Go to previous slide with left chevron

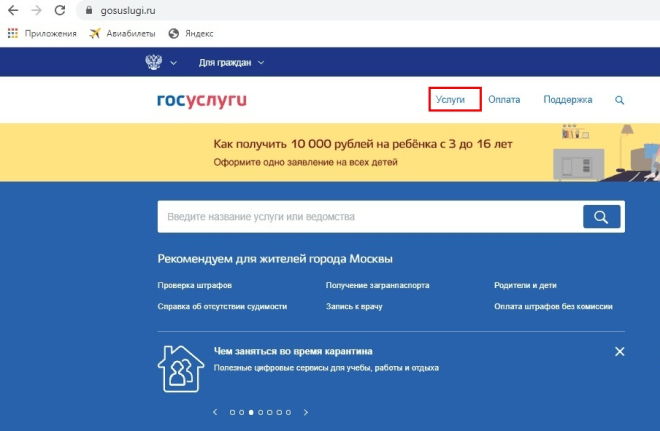(x=215, y=412)
